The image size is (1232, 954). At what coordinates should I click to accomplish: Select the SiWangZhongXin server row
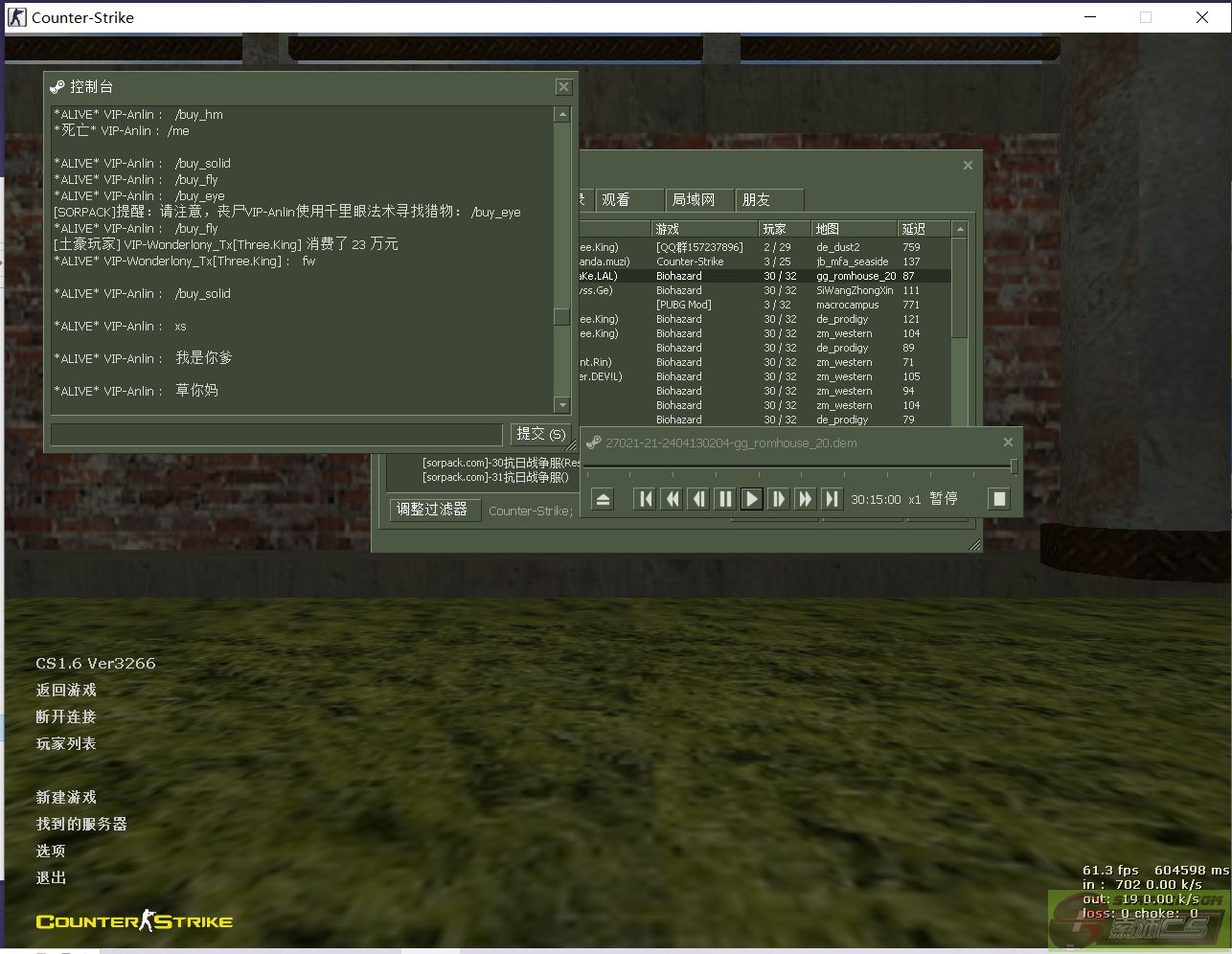tap(764, 290)
